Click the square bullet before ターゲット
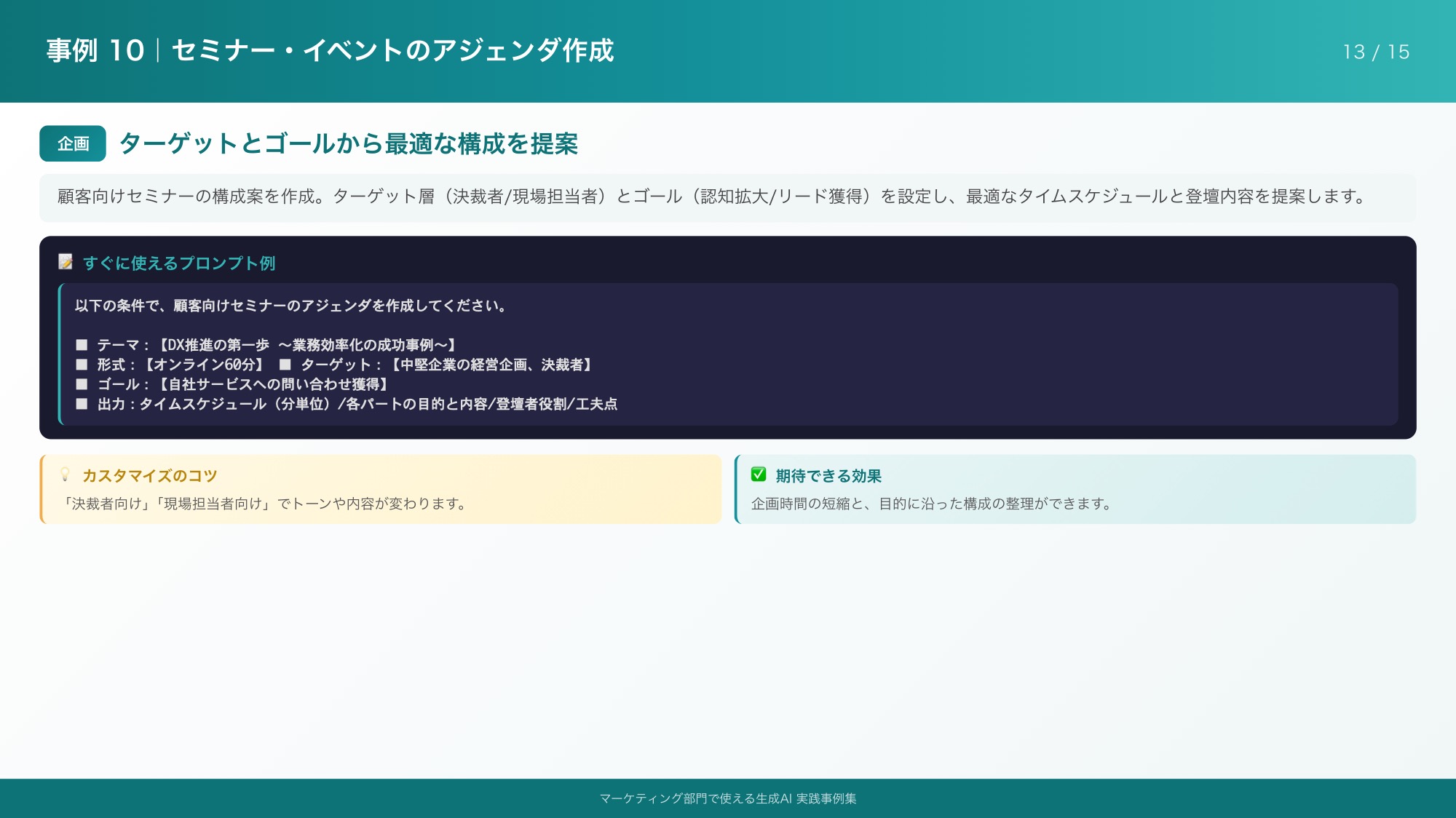Screen dimensions: 1456x818 [285, 365]
